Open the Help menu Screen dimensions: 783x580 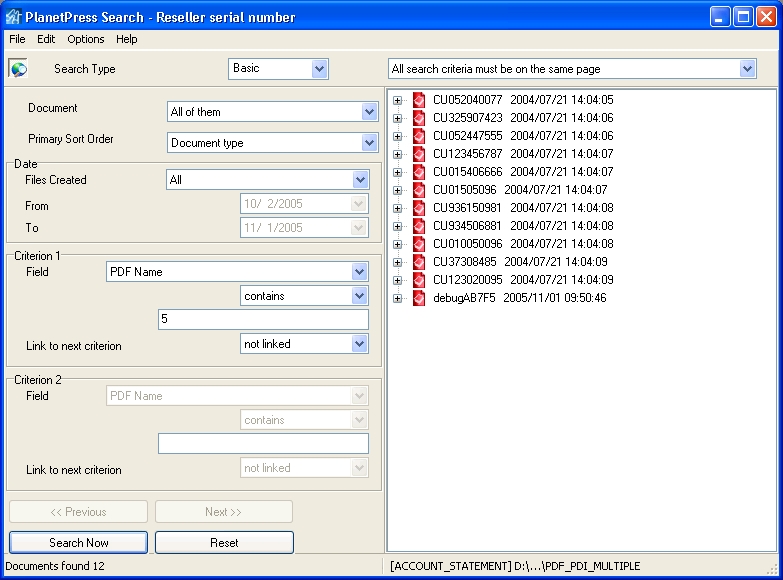(x=127, y=39)
